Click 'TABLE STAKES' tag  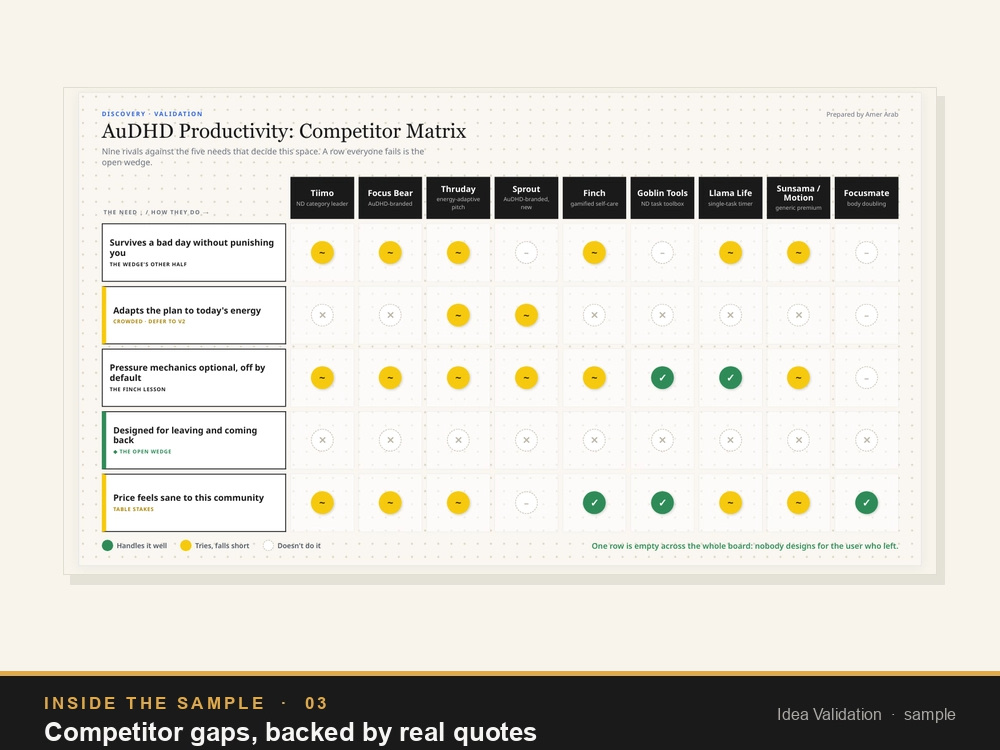coord(133,509)
